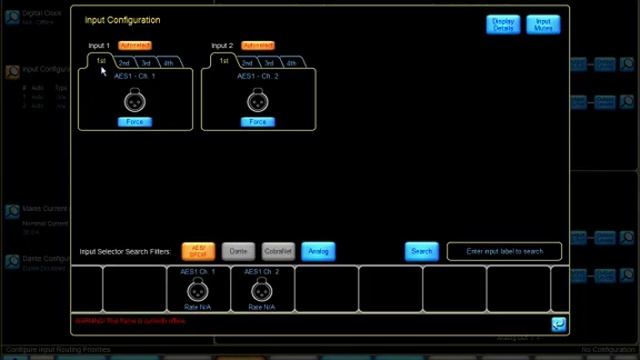Open Input Mutes
This screenshot has width=640, height=360.
[x=543, y=24]
